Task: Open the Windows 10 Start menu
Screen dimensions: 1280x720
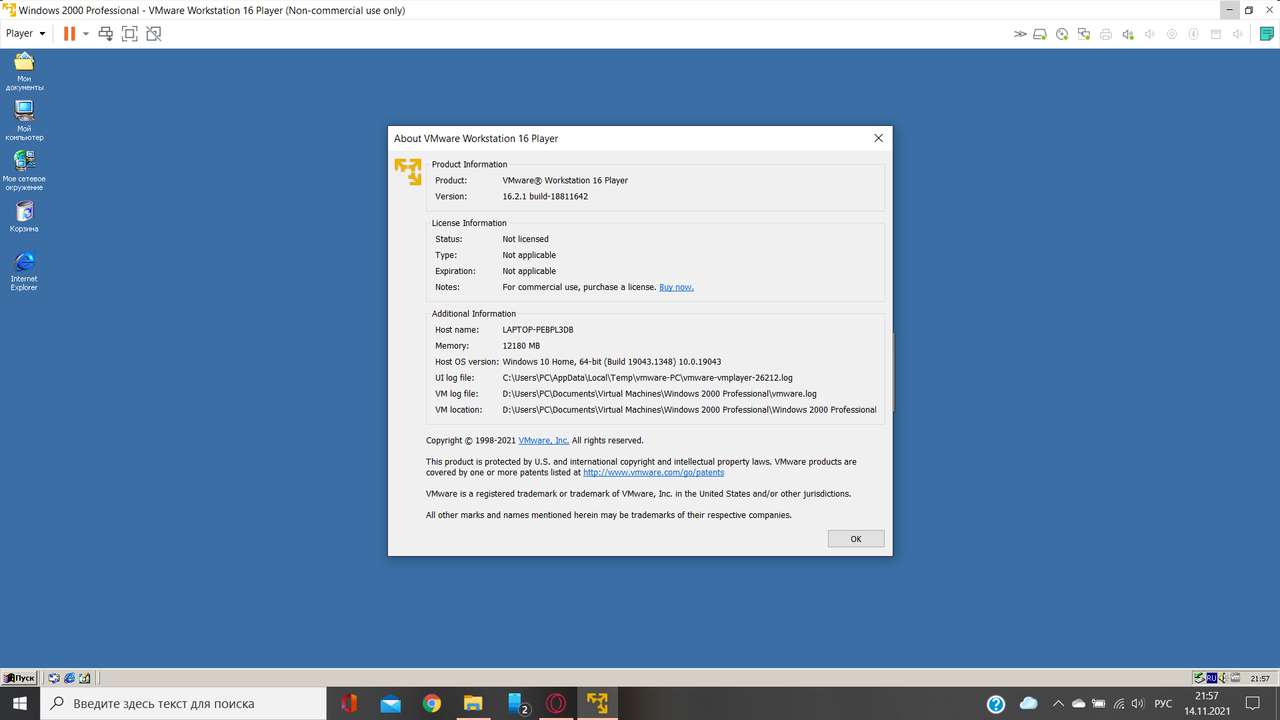Action: click(x=20, y=703)
